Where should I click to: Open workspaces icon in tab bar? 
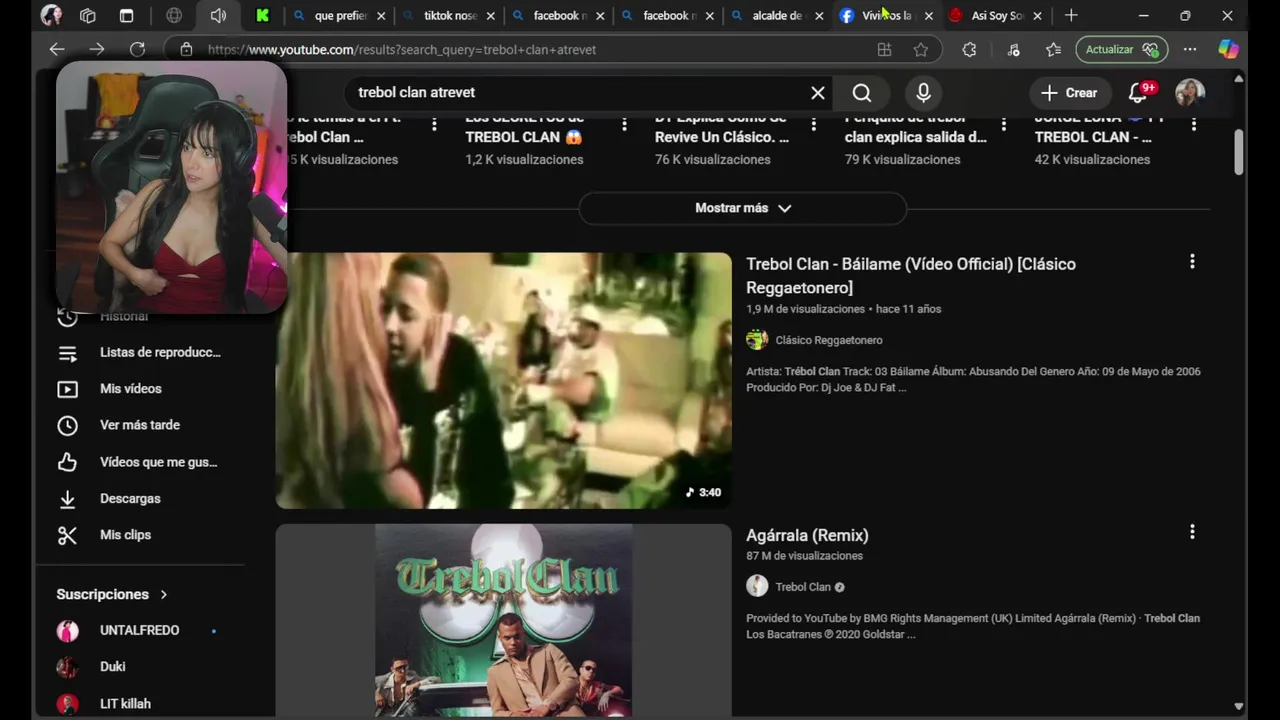click(88, 16)
